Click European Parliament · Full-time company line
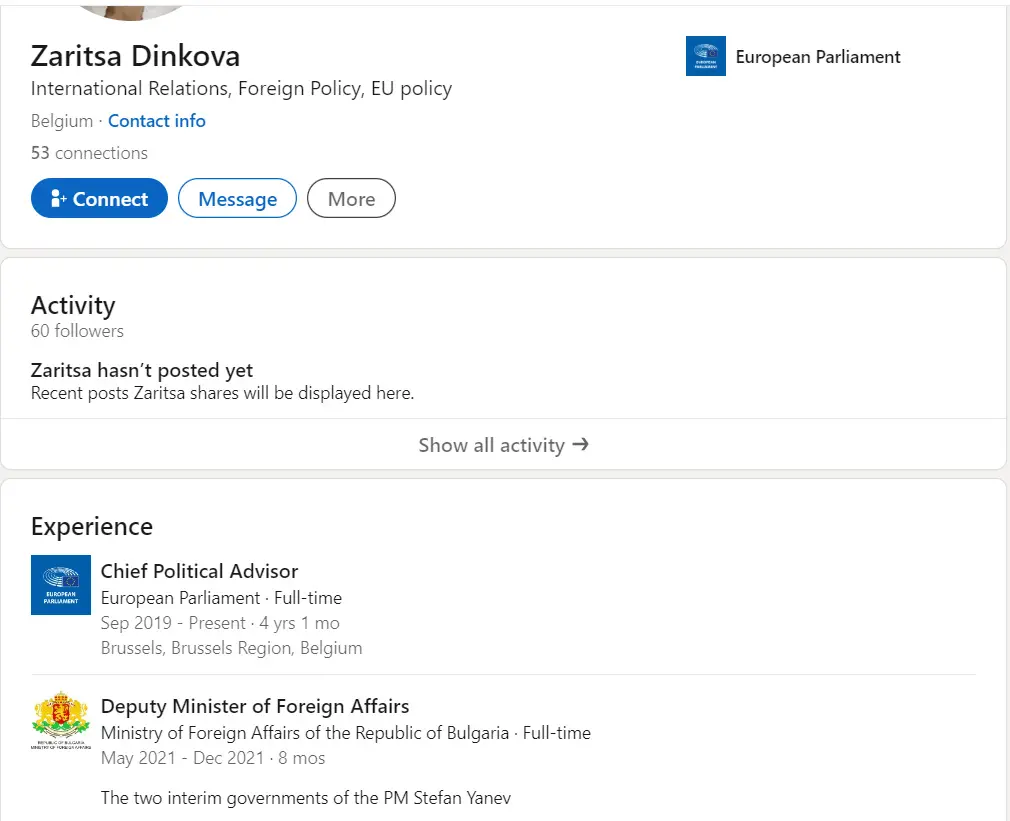1010x821 pixels. point(221,598)
